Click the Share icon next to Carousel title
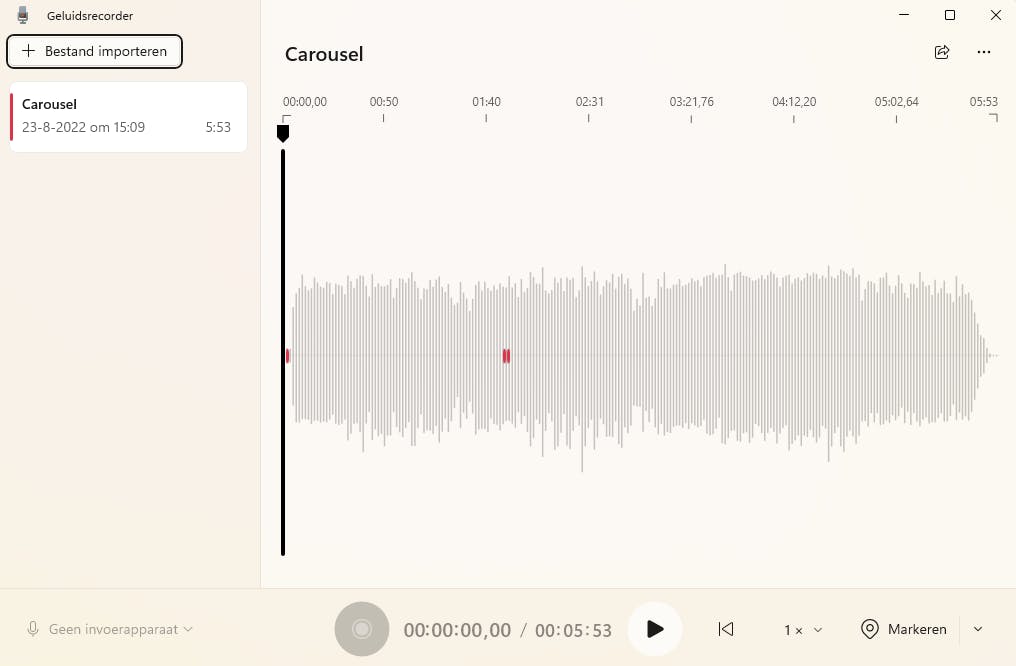1016x666 pixels. pyautogui.click(x=941, y=53)
